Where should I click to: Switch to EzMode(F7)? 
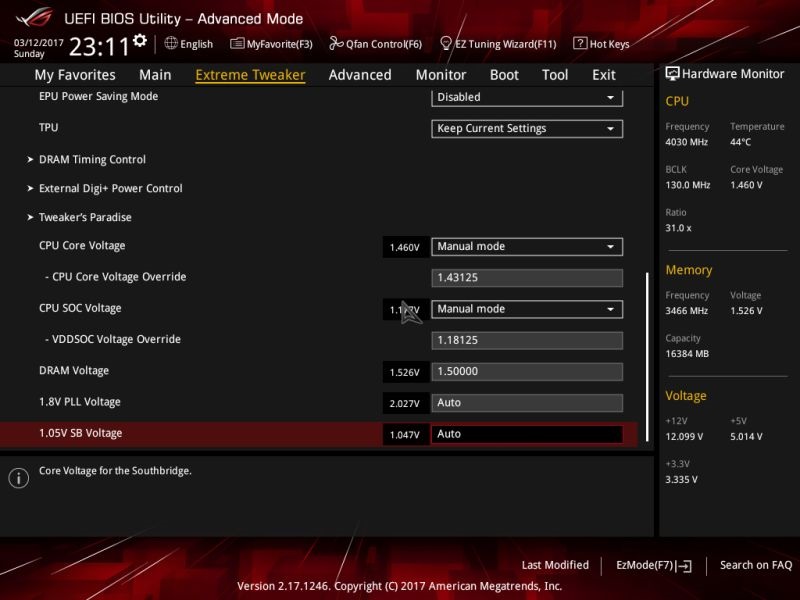[x=645, y=565]
